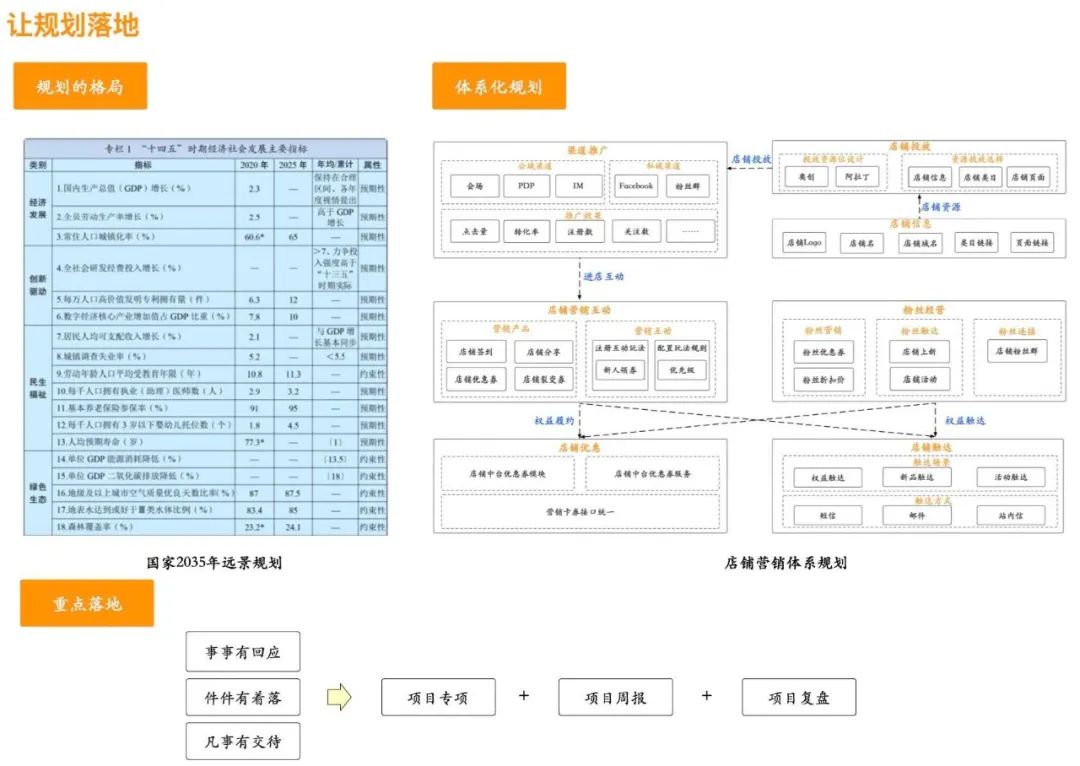Click the 项目周报 box

click(615, 697)
